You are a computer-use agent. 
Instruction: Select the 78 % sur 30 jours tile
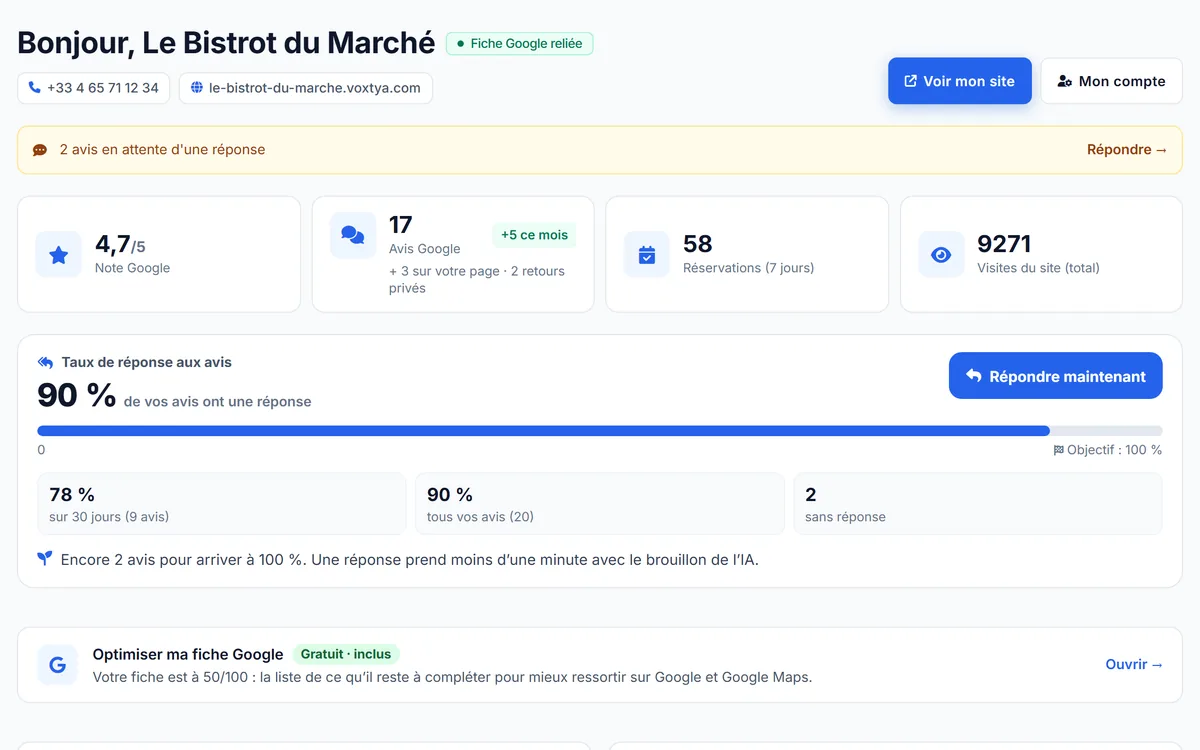pyautogui.click(x=222, y=504)
